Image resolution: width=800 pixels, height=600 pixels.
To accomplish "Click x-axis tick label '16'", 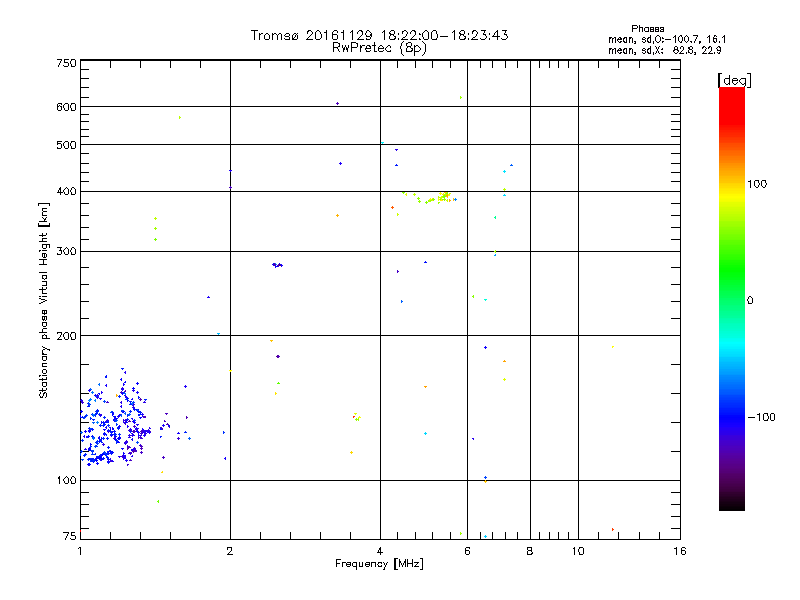I will [x=680, y=551].
